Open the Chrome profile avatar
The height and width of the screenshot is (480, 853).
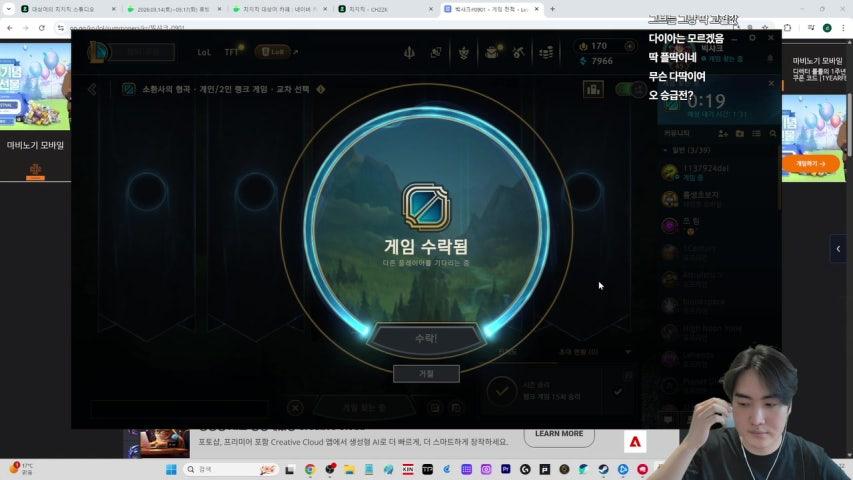point(827,27)
